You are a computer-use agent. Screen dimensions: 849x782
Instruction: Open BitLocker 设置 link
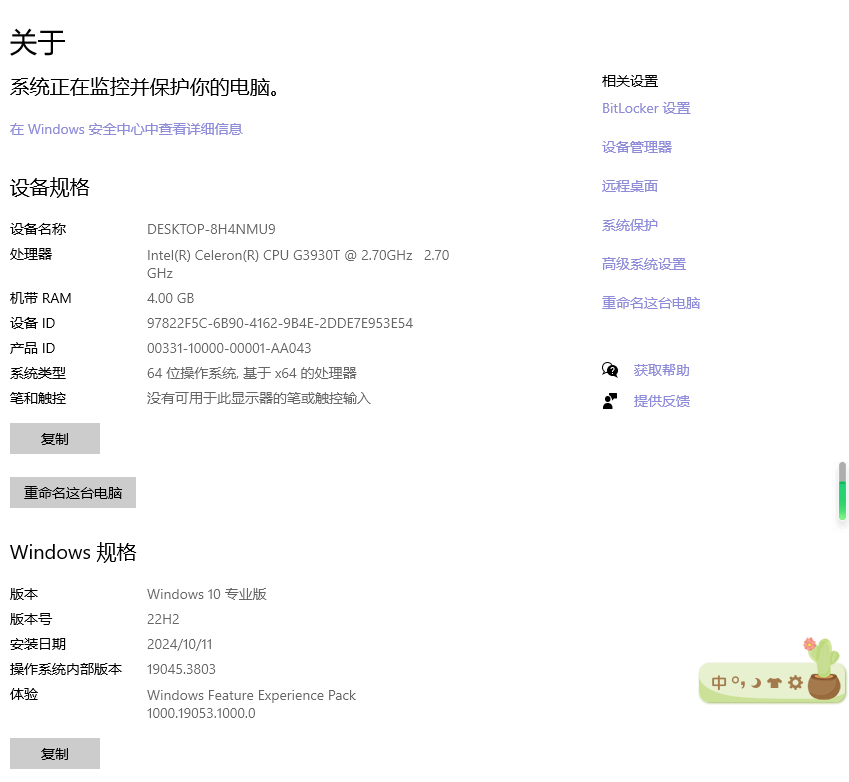coord(646,108)
